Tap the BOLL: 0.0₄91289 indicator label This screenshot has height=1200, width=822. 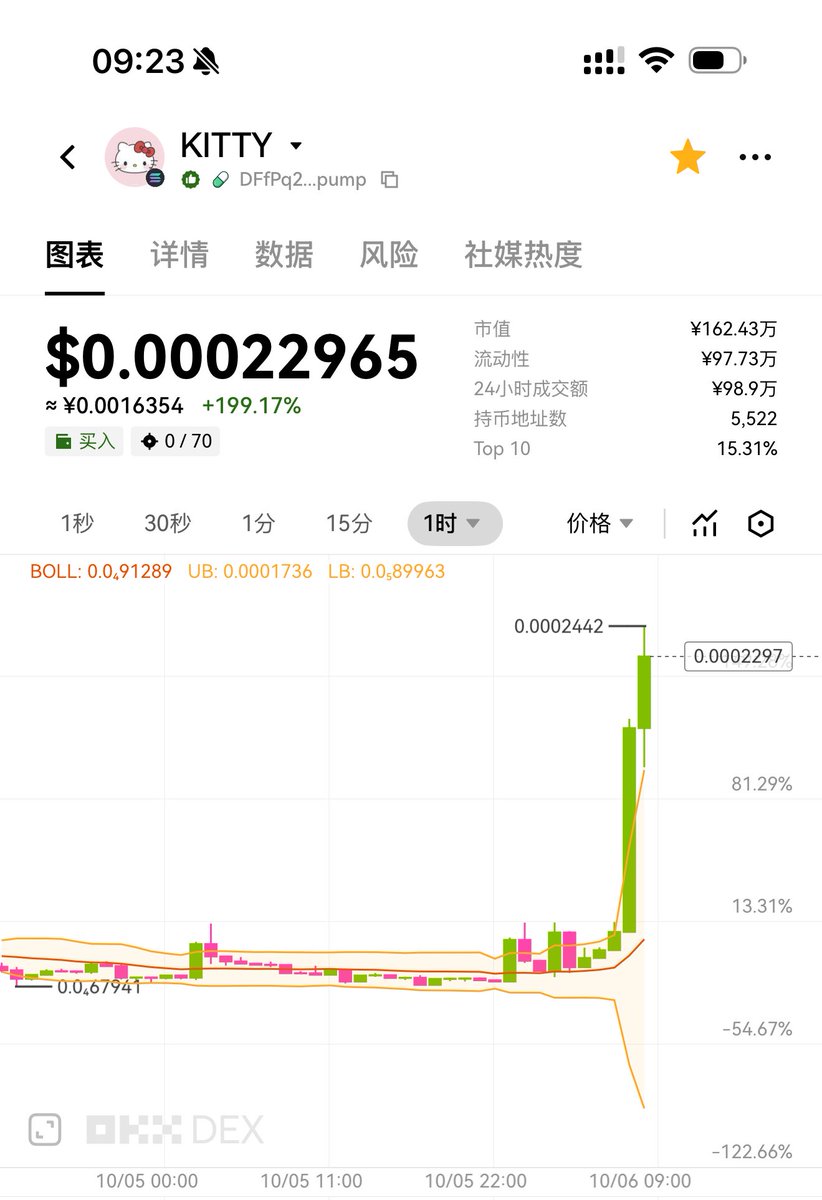click(x=101, y=572)
